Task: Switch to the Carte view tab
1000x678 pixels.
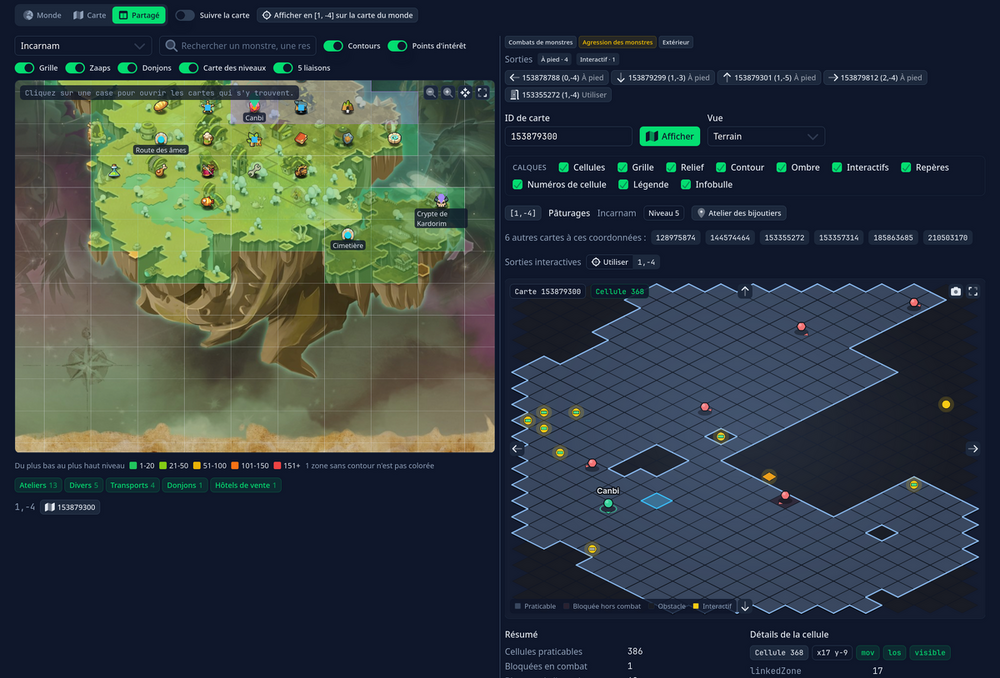Action: coord(89,15)
